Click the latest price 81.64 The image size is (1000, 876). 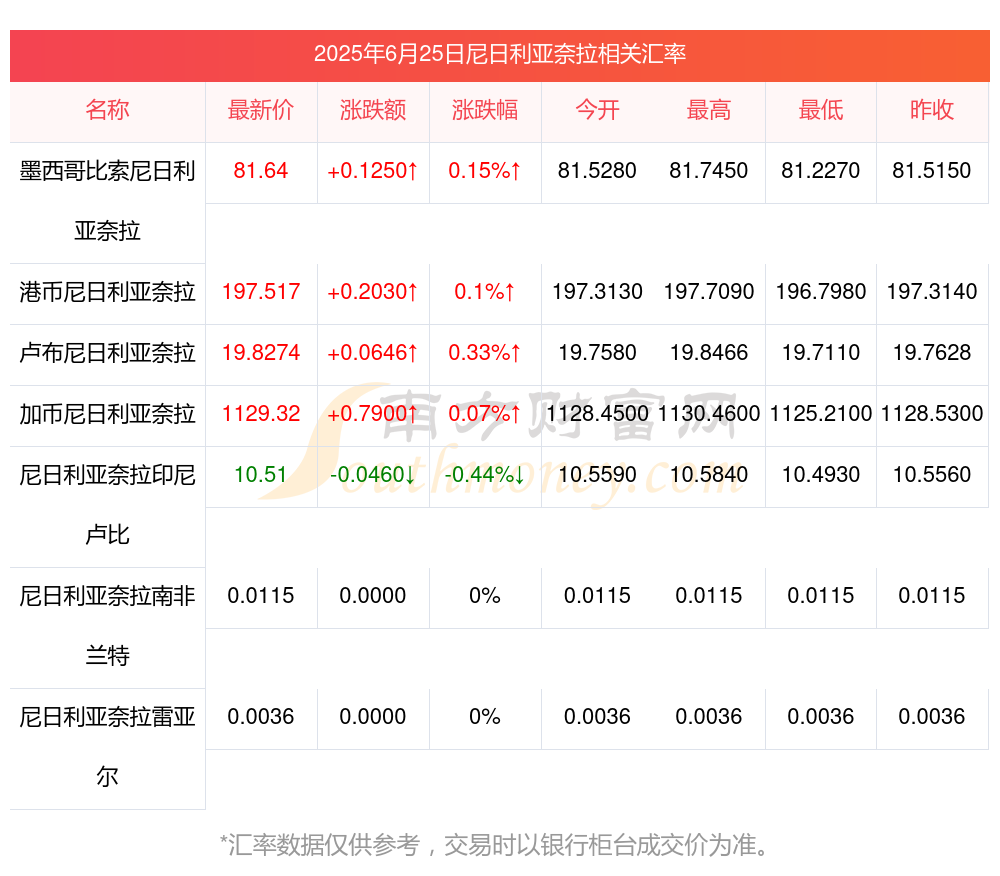pyautogui.click(x=261, y=171)
